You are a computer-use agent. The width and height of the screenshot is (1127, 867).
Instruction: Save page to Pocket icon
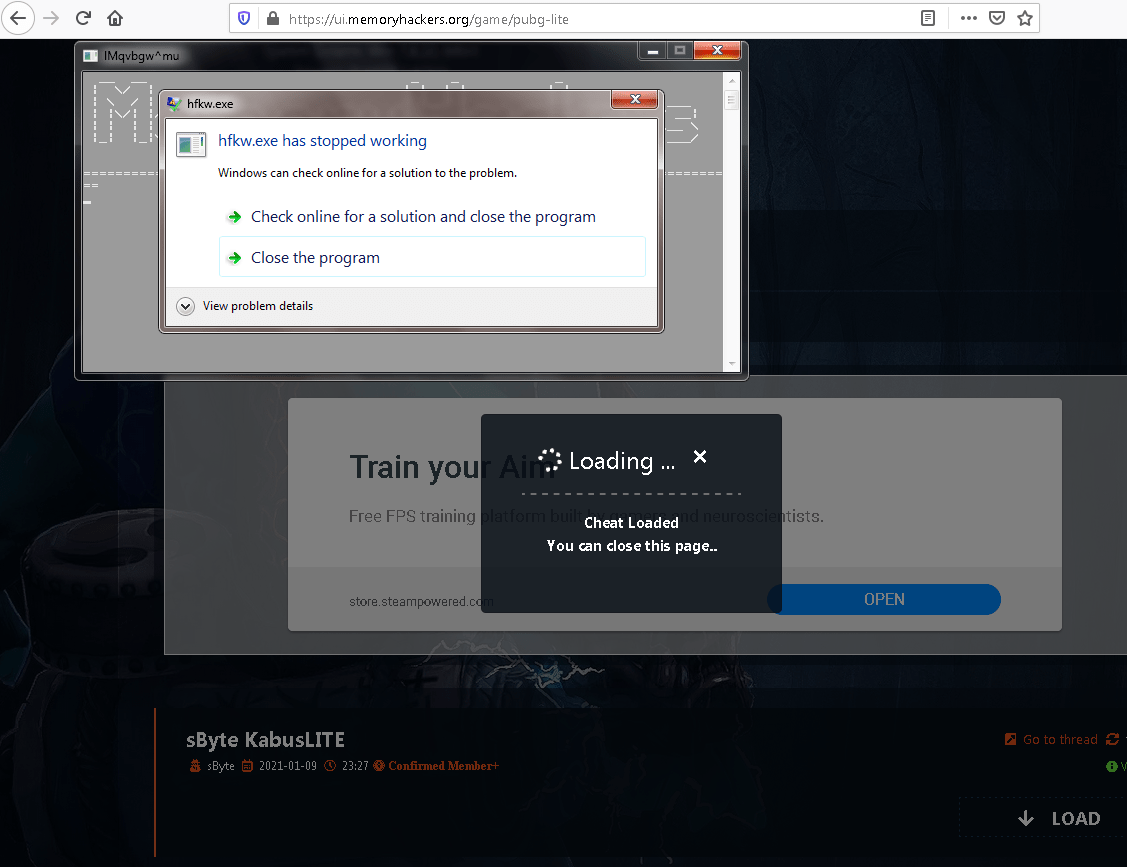tap(997, 18)
